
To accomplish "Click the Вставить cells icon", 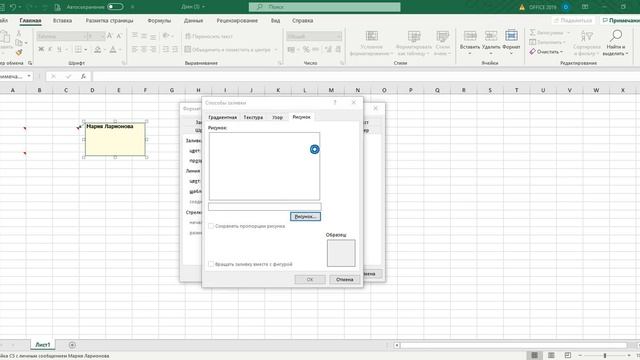I will [470, 36].
